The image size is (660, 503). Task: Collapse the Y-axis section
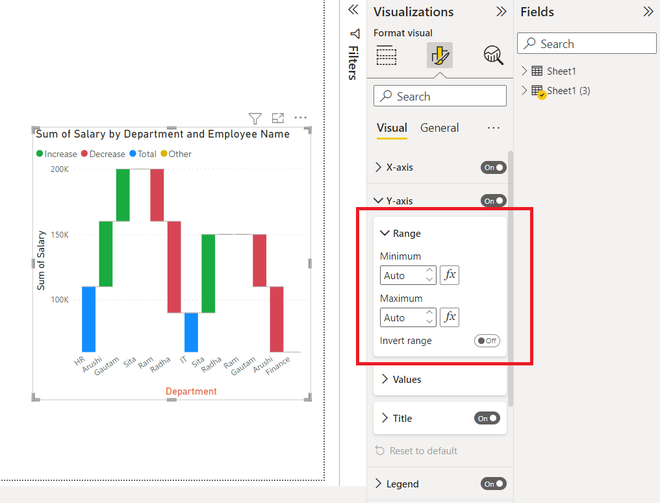[378, 200]
